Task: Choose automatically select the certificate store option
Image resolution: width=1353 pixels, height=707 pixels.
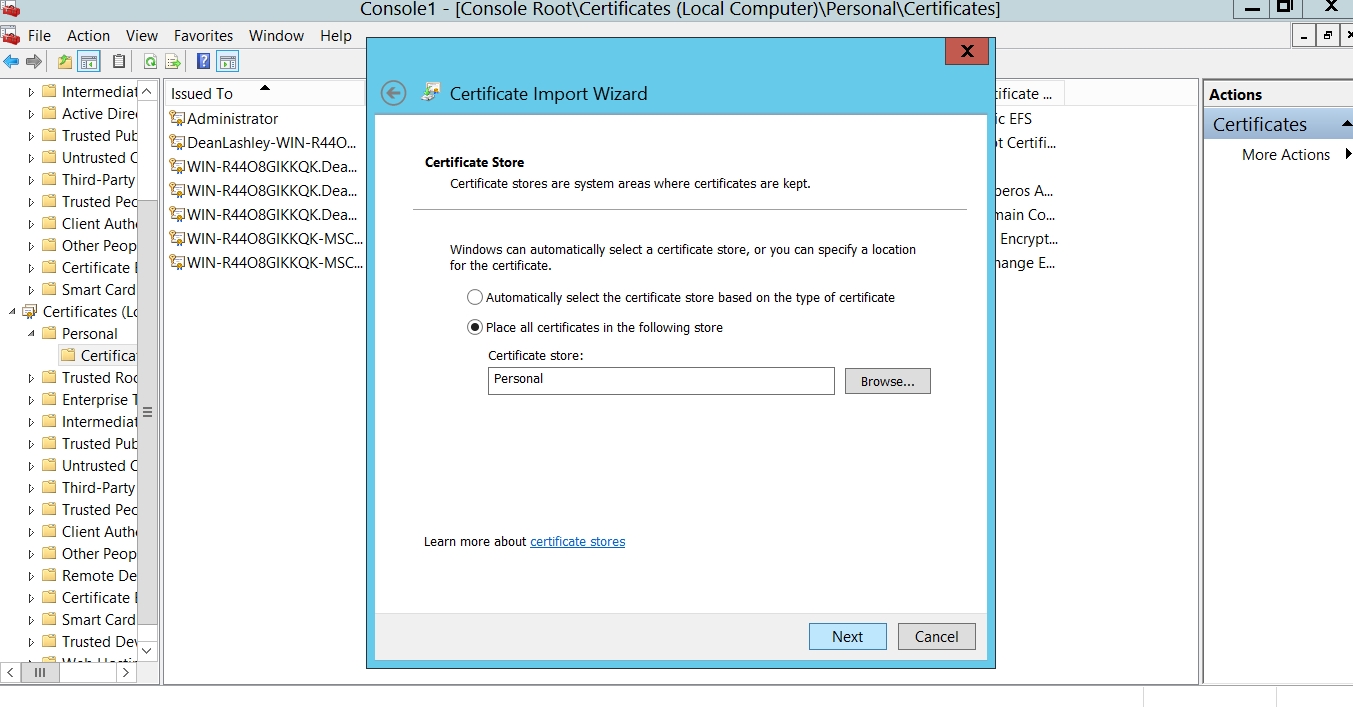Action: (x=475, y=298)
